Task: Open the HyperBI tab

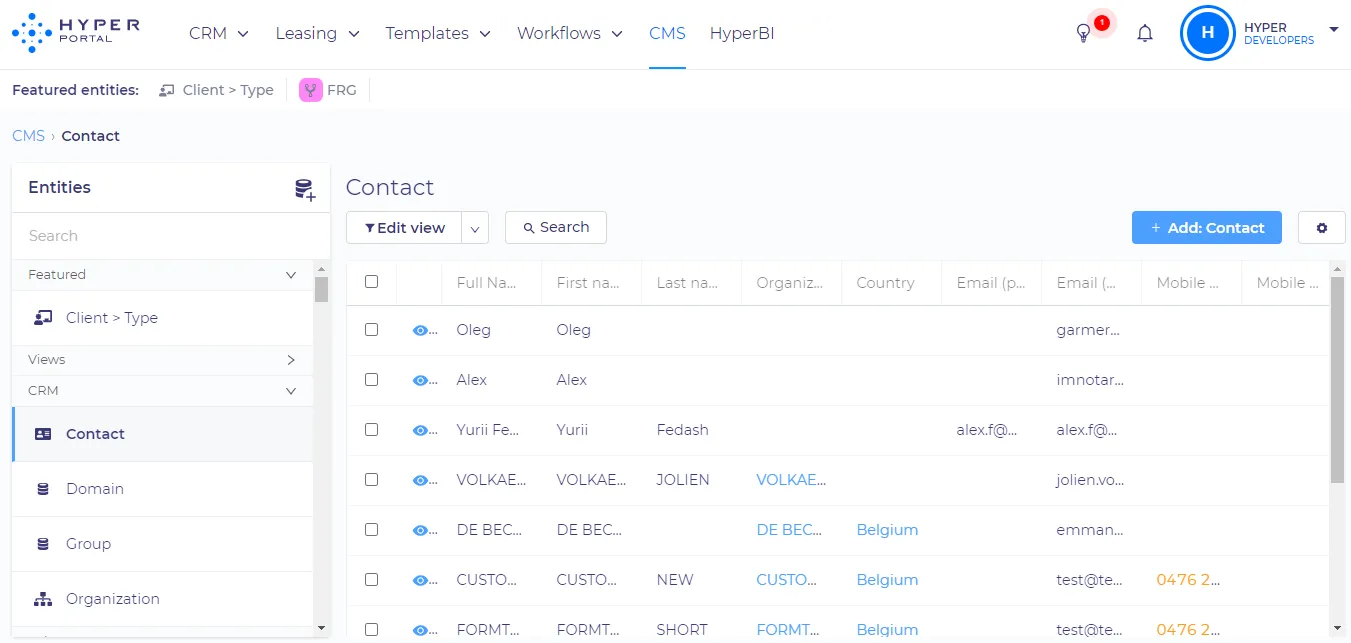Action: tap(742, 33)
